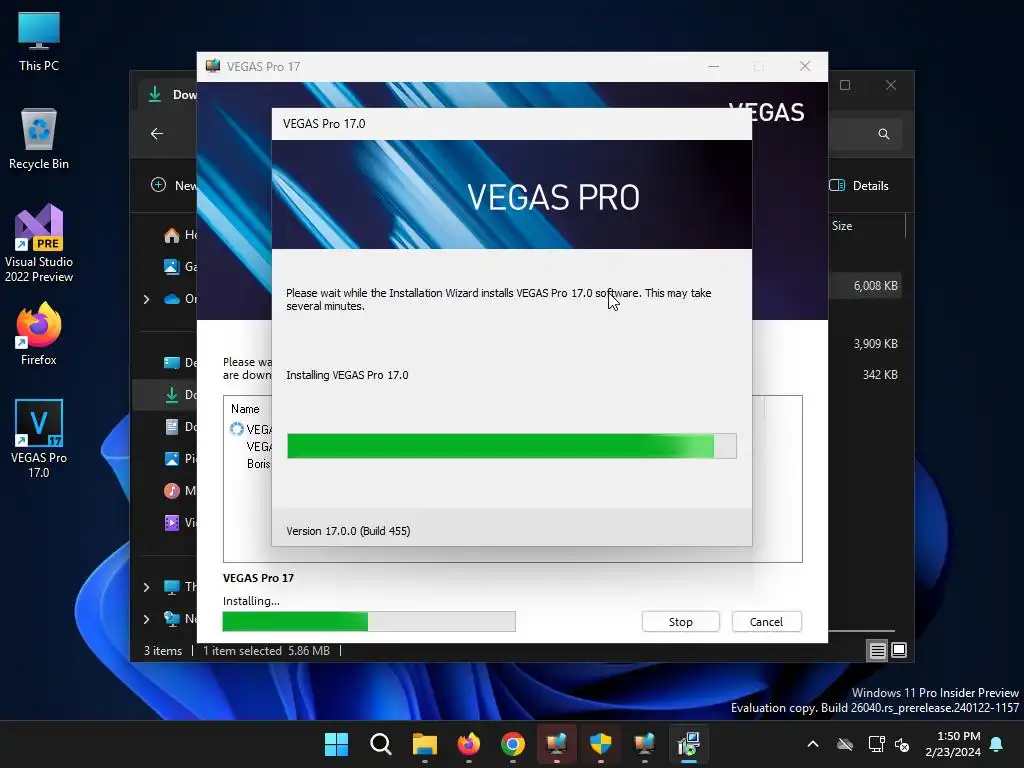Viewport: 1024px width, 768px height.
Task: Launch Visual Studio 2022 Preview shortcut
Action: point(39,243)
